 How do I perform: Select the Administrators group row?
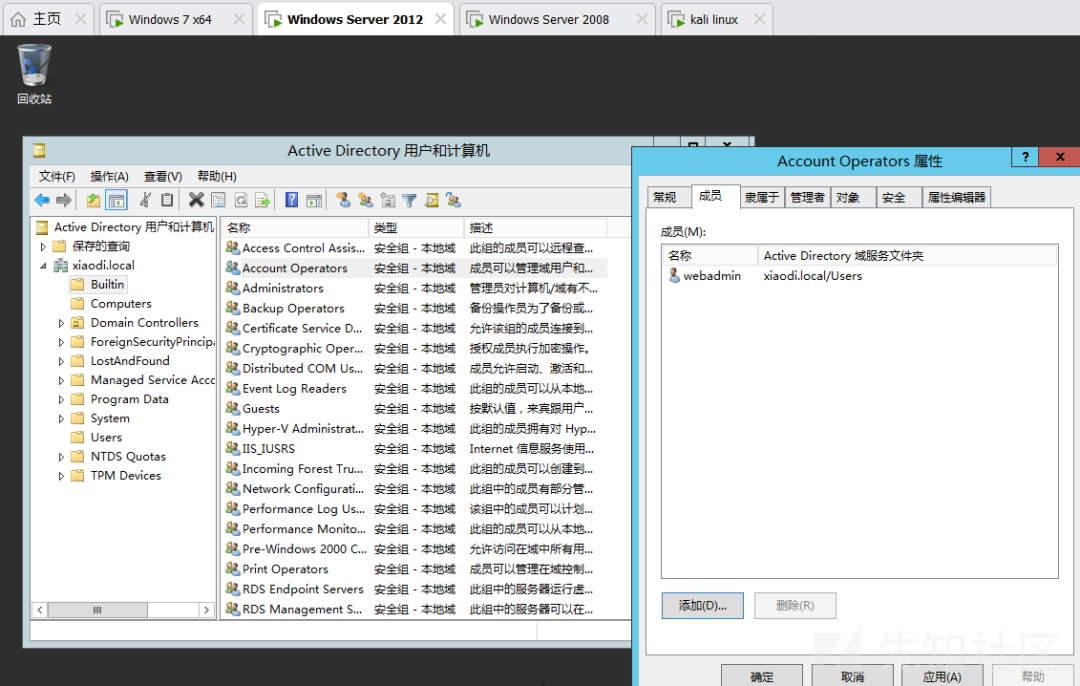pos(415,289)
